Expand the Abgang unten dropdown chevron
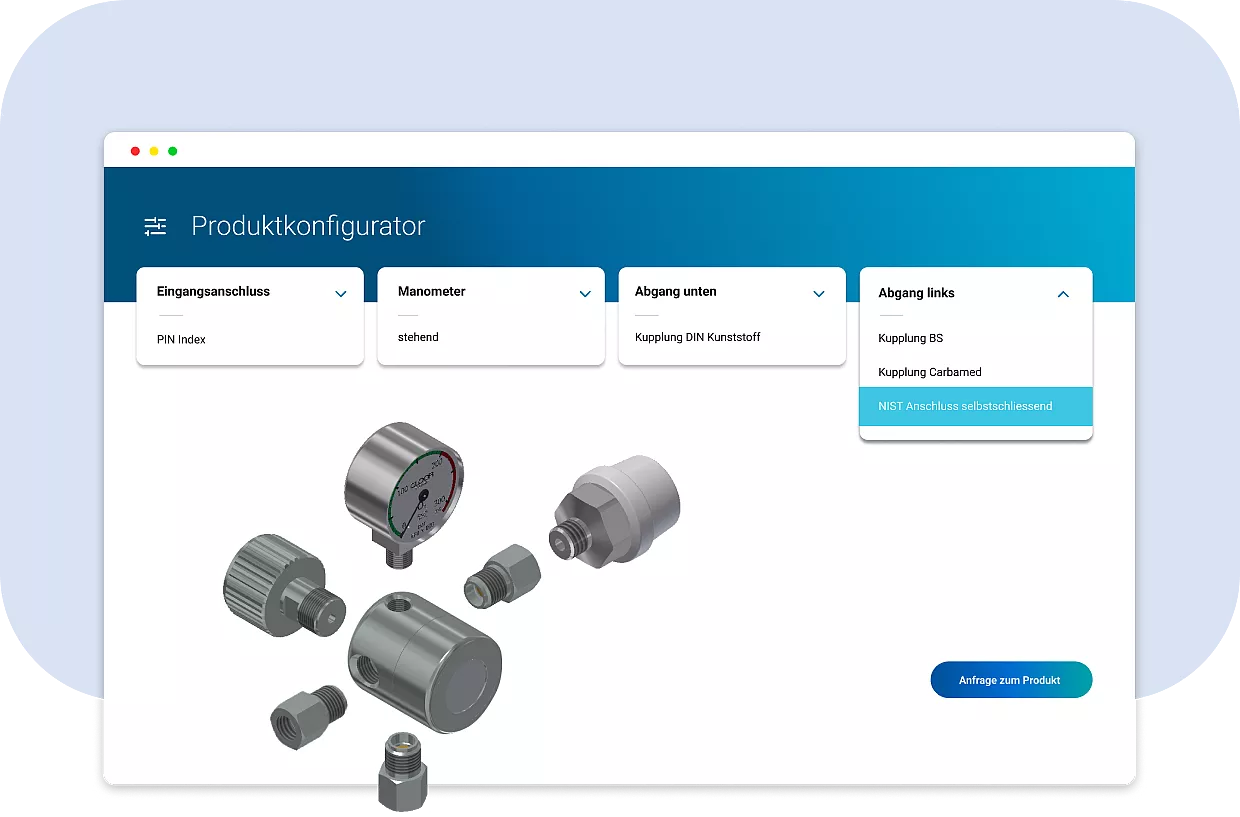 click(x=818, y=294)
